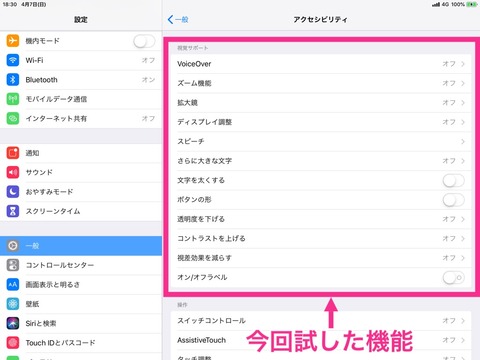
Task: Open AssistiveTouch row chevron
Action: (463, 340)
